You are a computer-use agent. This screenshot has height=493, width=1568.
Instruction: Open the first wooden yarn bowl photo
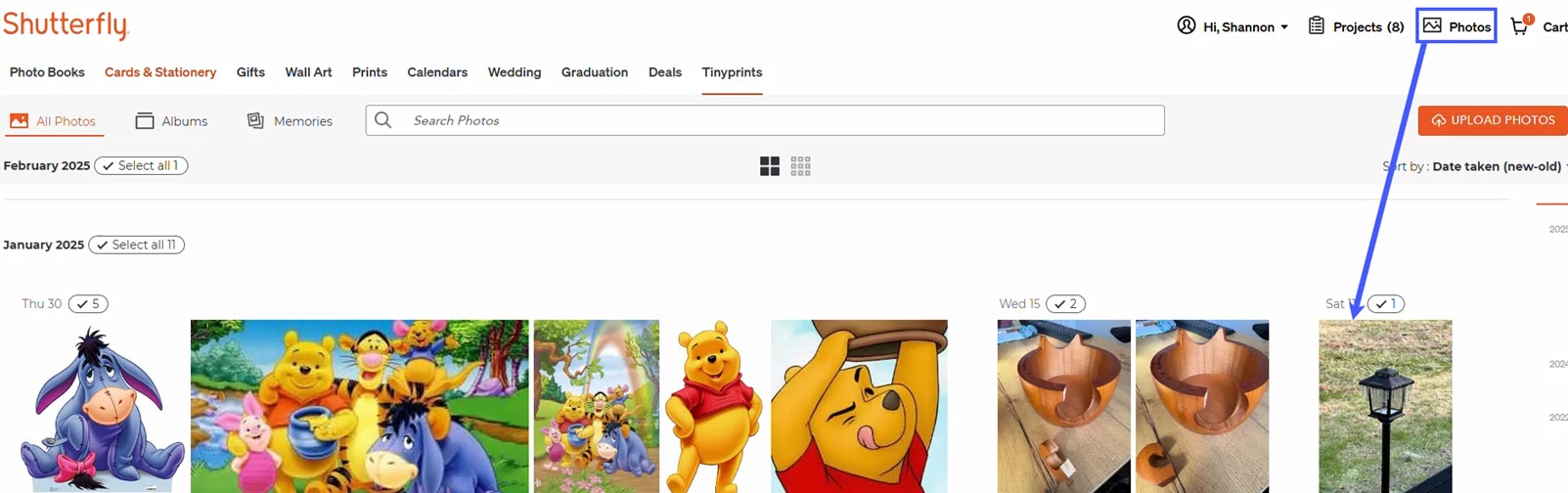pyautogui.click(x=1064, y=407)
